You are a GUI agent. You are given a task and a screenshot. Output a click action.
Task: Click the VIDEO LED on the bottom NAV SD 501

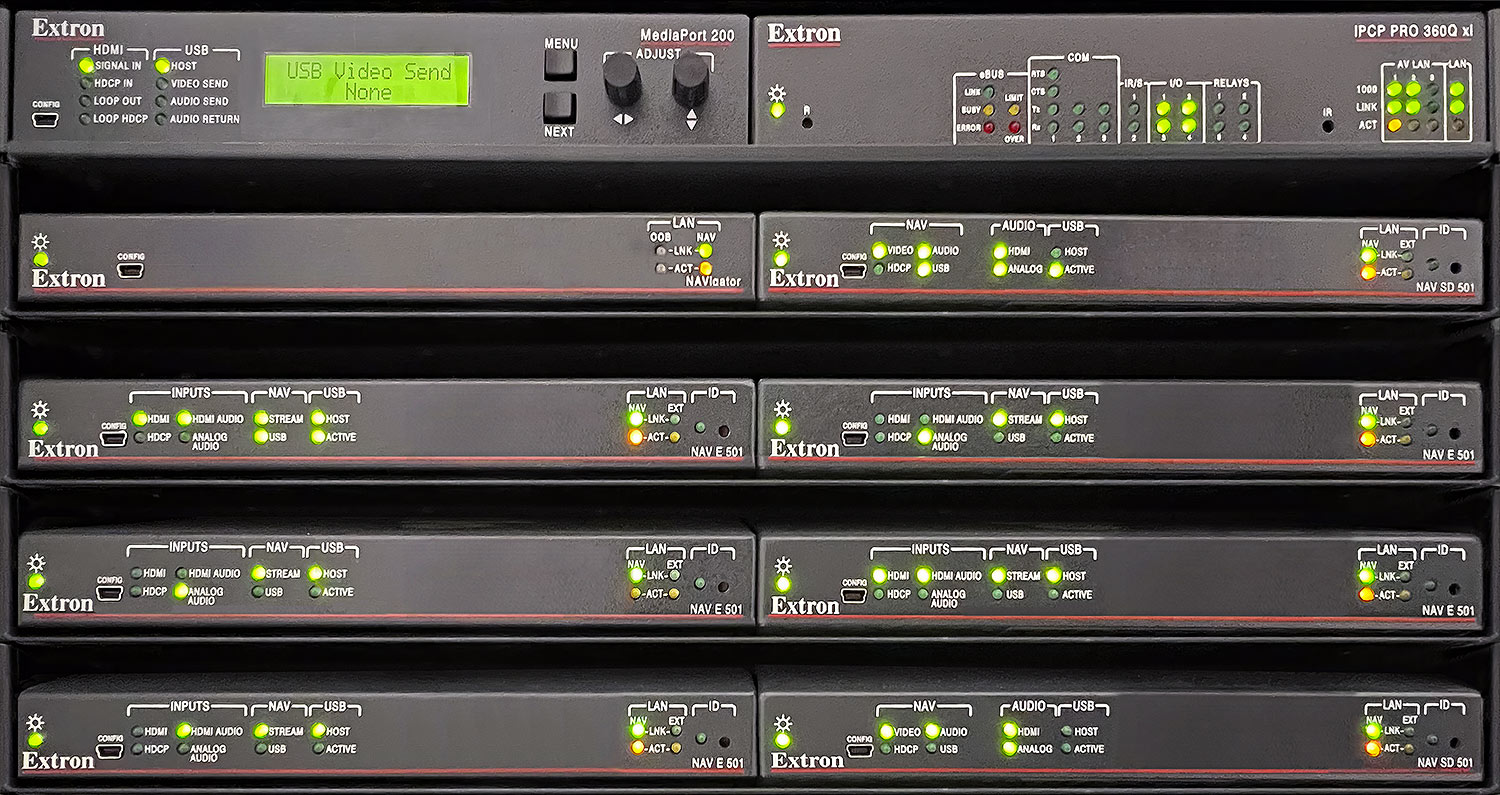[x=886, y=731]
